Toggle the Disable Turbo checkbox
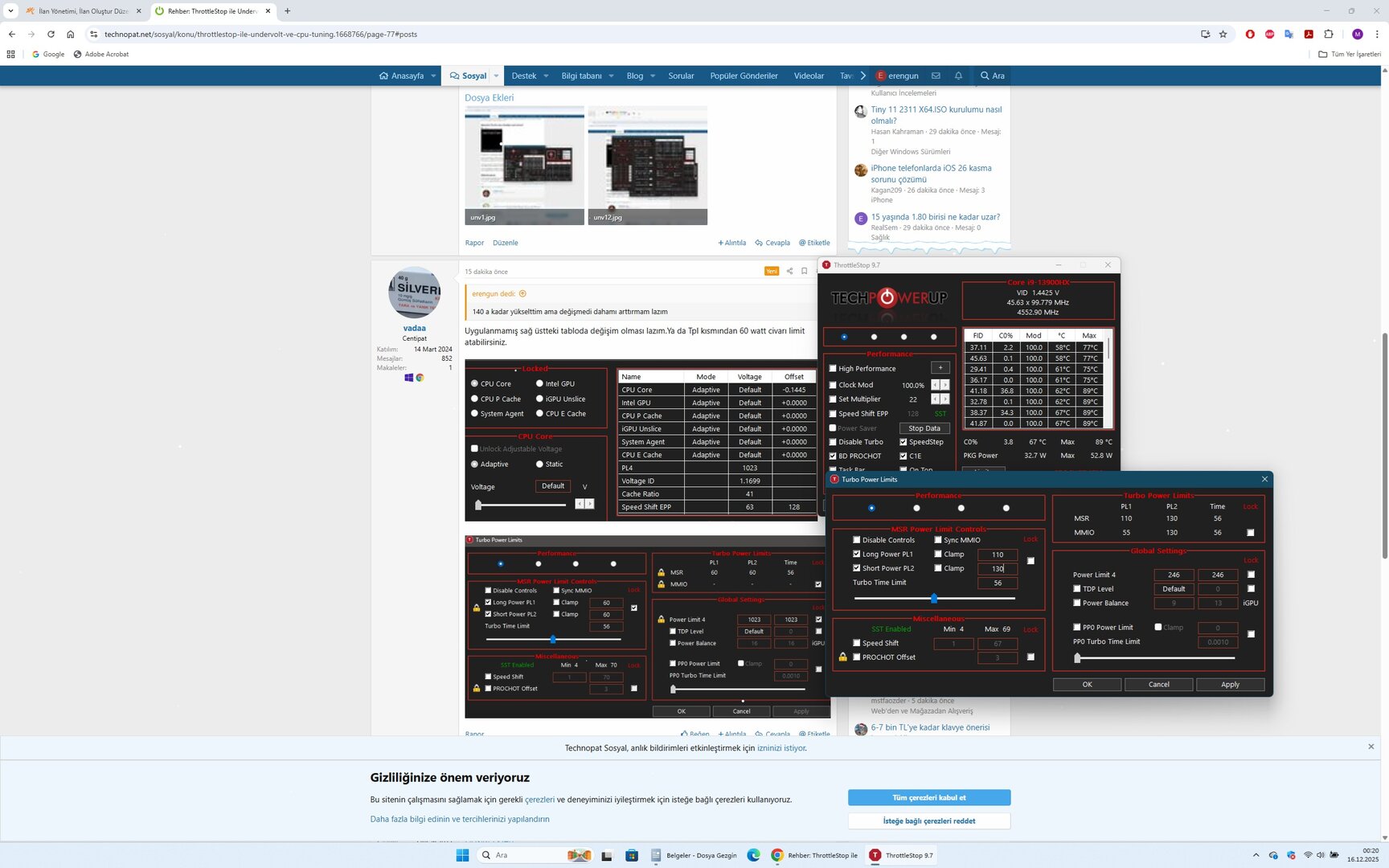1389x868 pixels. point(833,442)
